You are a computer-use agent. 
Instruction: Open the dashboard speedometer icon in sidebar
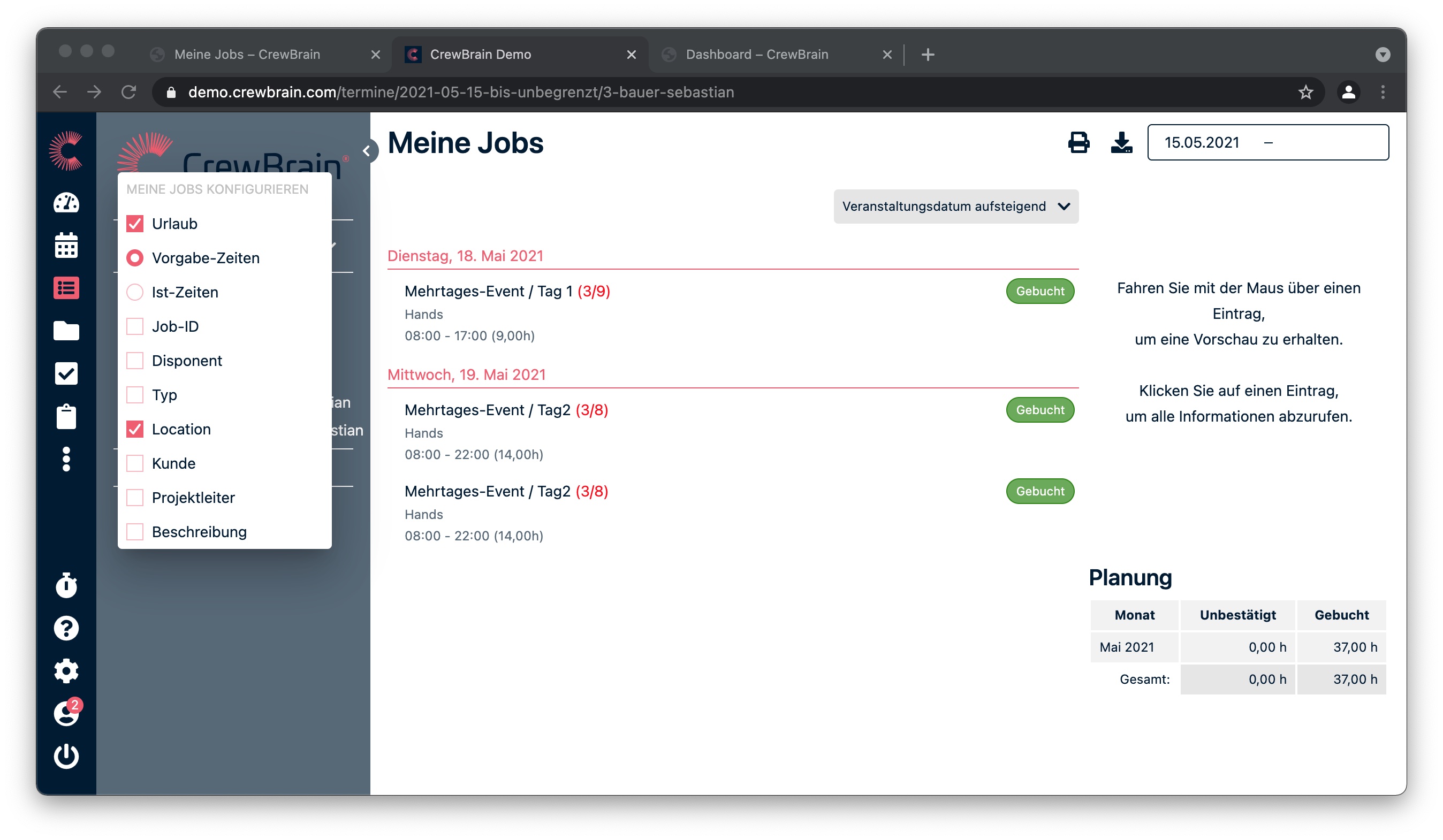pyautogui.click(x=66, y=203)
